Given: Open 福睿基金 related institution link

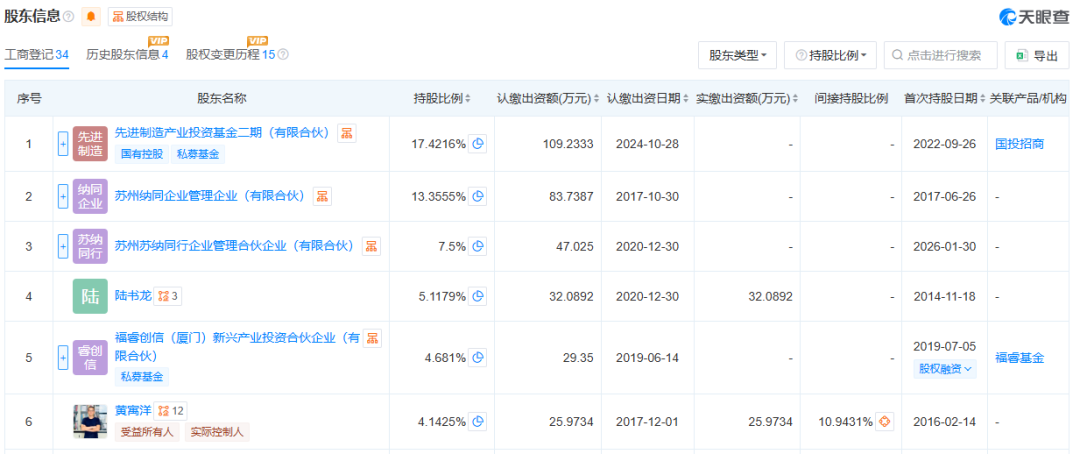Looking at the screenshot, I should pyautogui.click(x=1019, y=358).
